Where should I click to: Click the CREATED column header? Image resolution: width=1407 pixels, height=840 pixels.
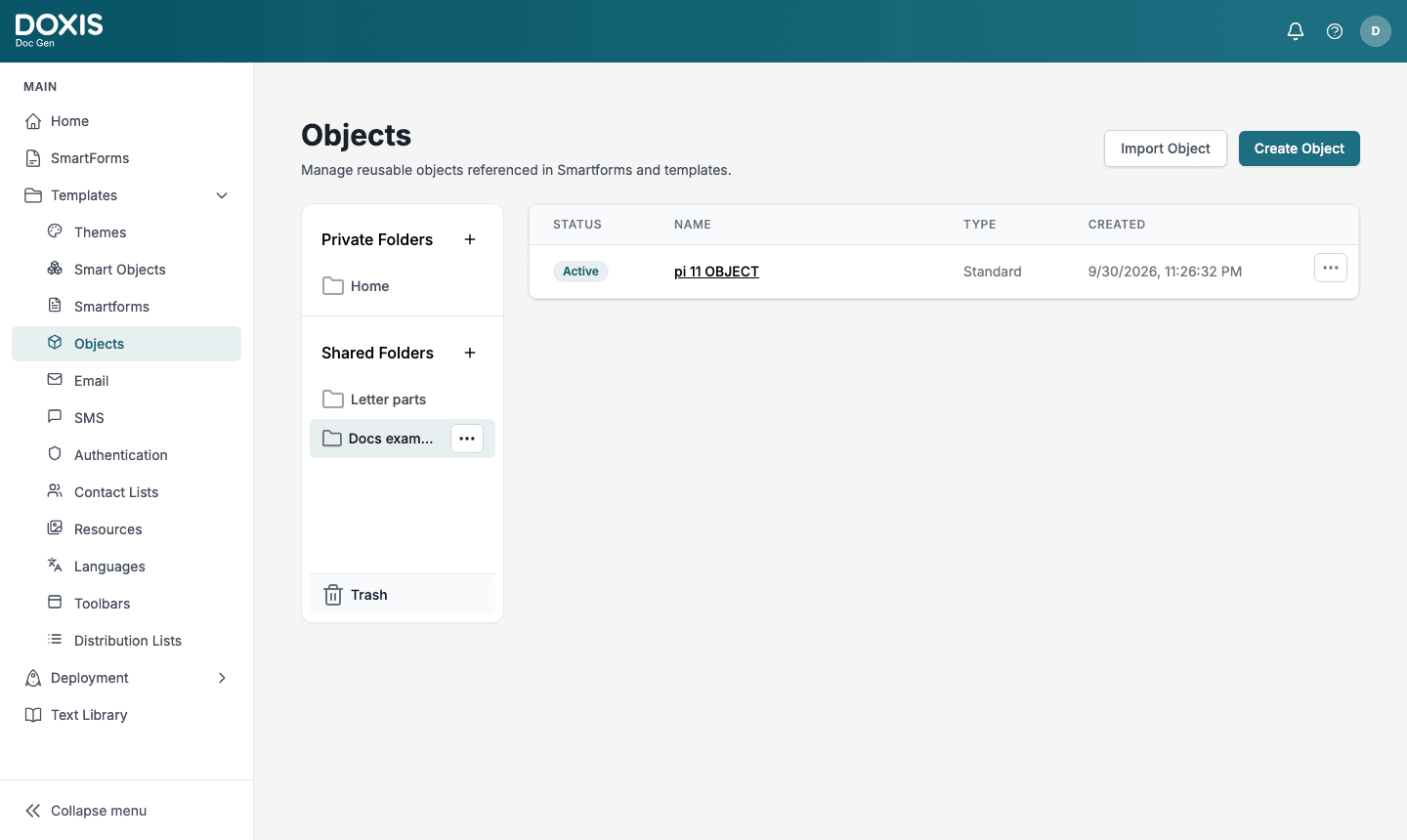coord(1117,225)
